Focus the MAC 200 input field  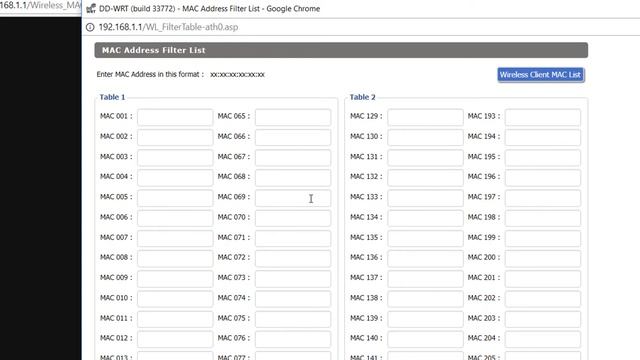(543, 258)
